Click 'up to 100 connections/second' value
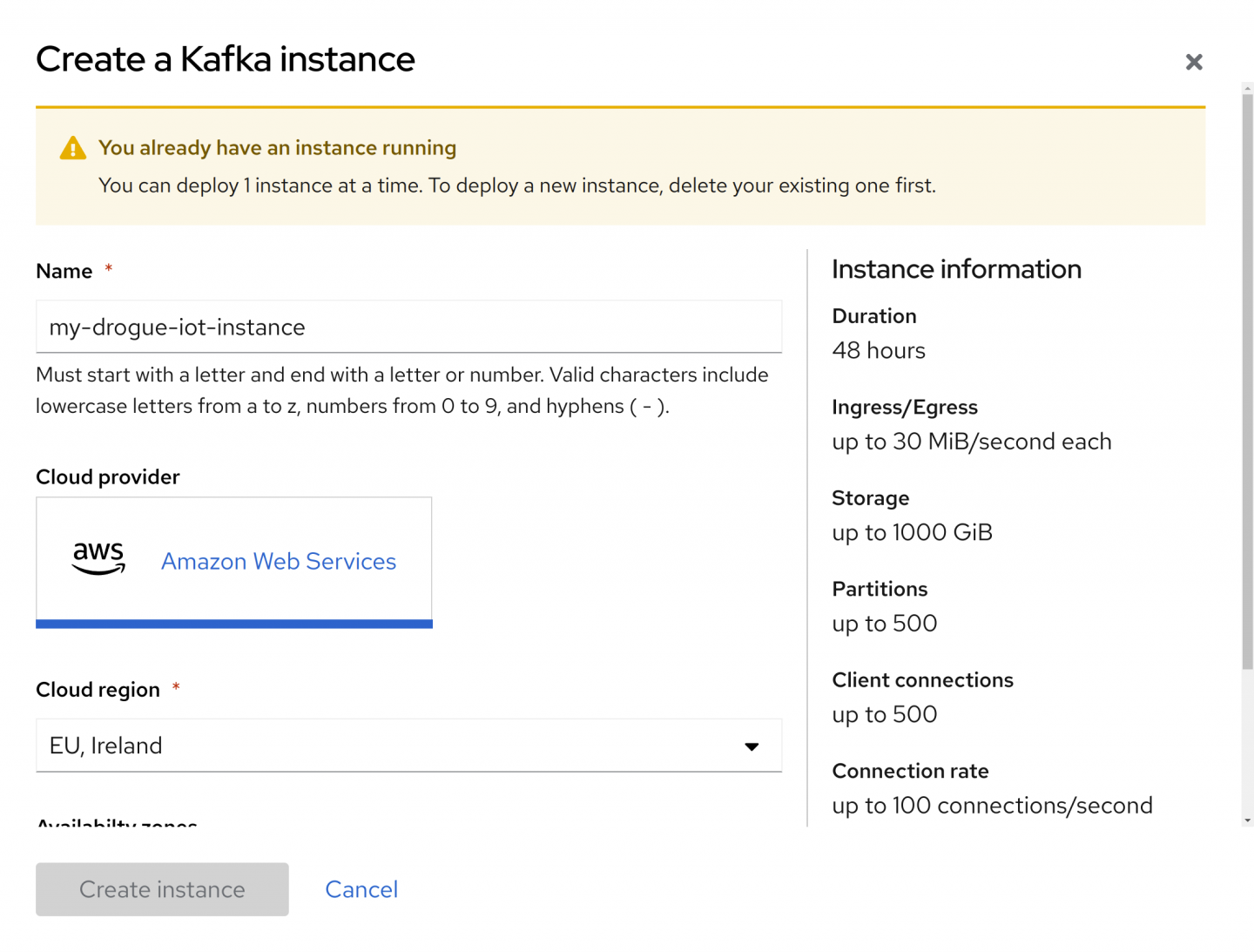The width and height of the screenshot is (1254, 952). pyautogui.click(x=992, y=806)
